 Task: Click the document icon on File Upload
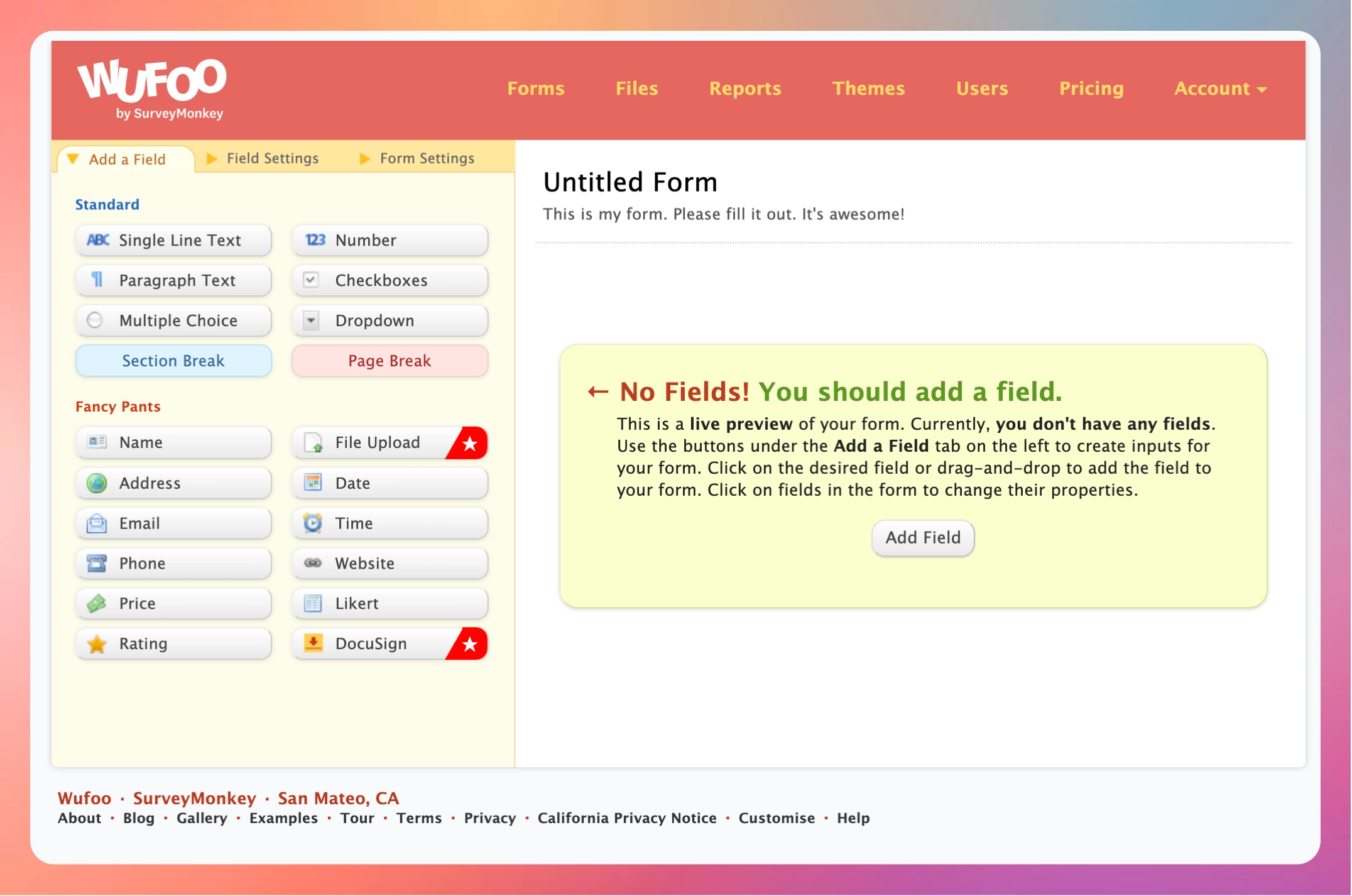pos(313,442)
